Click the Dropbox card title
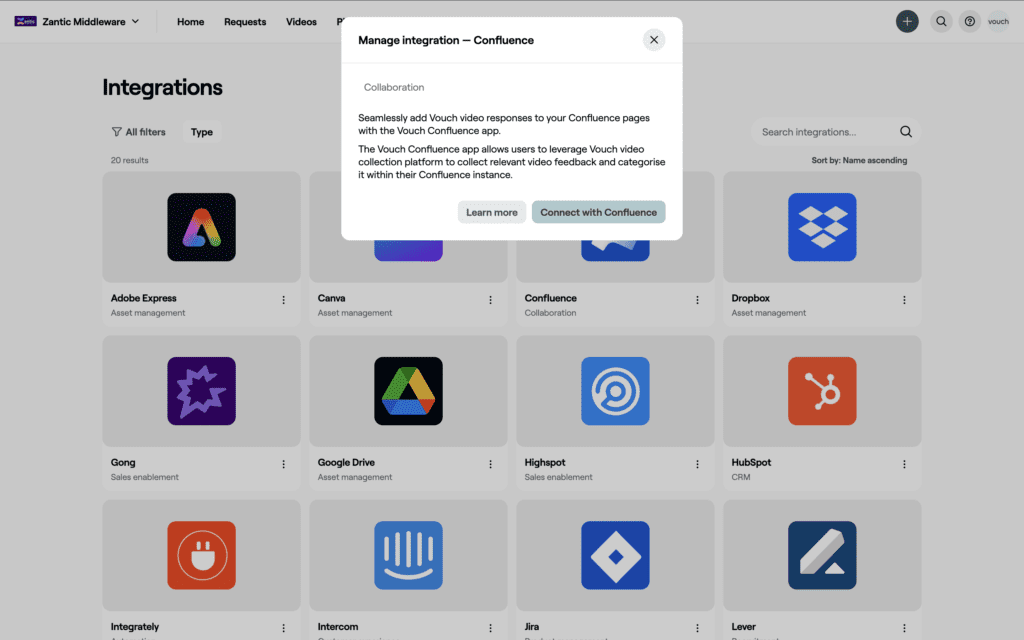This screenshot has width=1024, height=640. pyautogui.click(x=750, y=298)
